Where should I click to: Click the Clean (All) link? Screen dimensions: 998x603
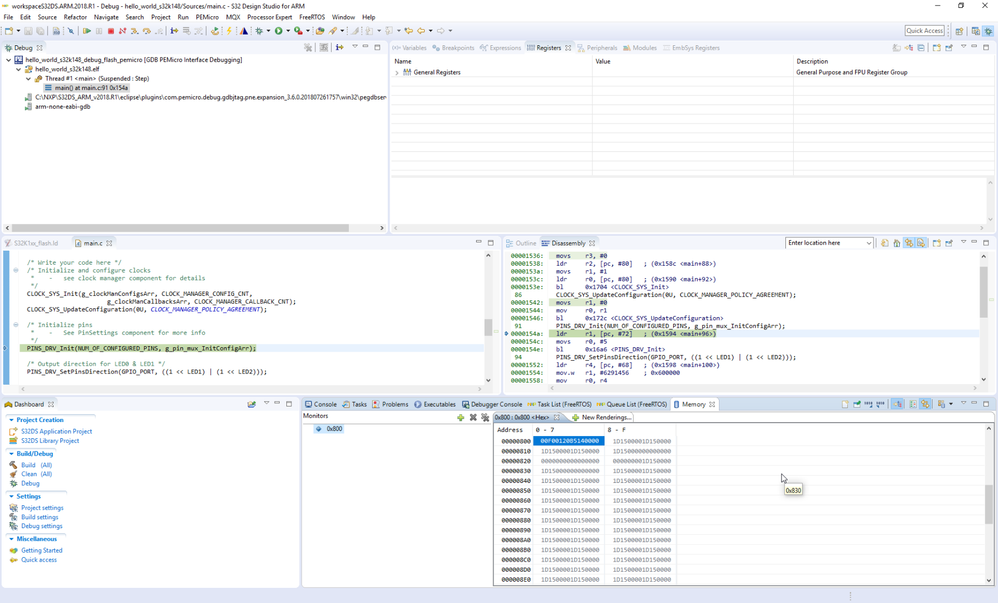pos(36,474)
